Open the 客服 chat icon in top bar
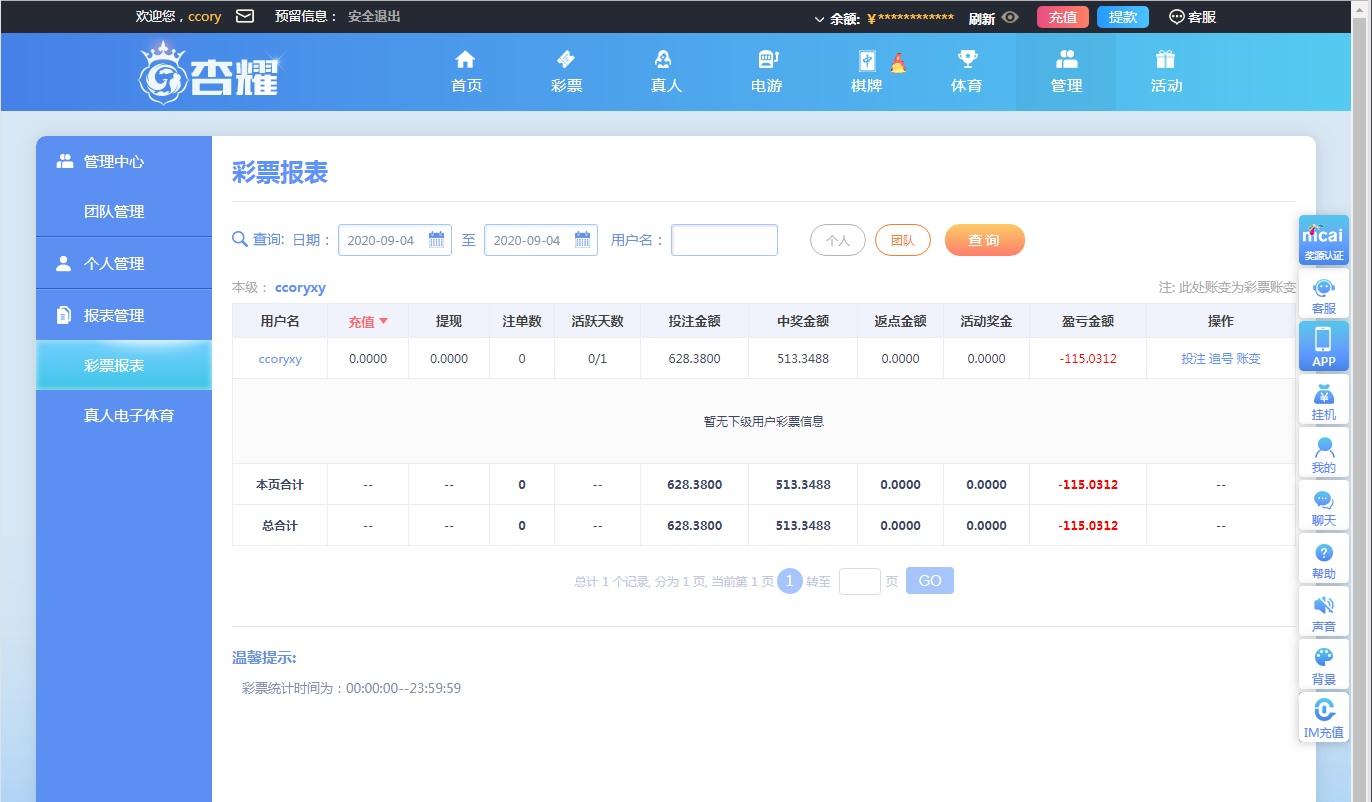The image size is (1372, 802). tap(1177, 17)
